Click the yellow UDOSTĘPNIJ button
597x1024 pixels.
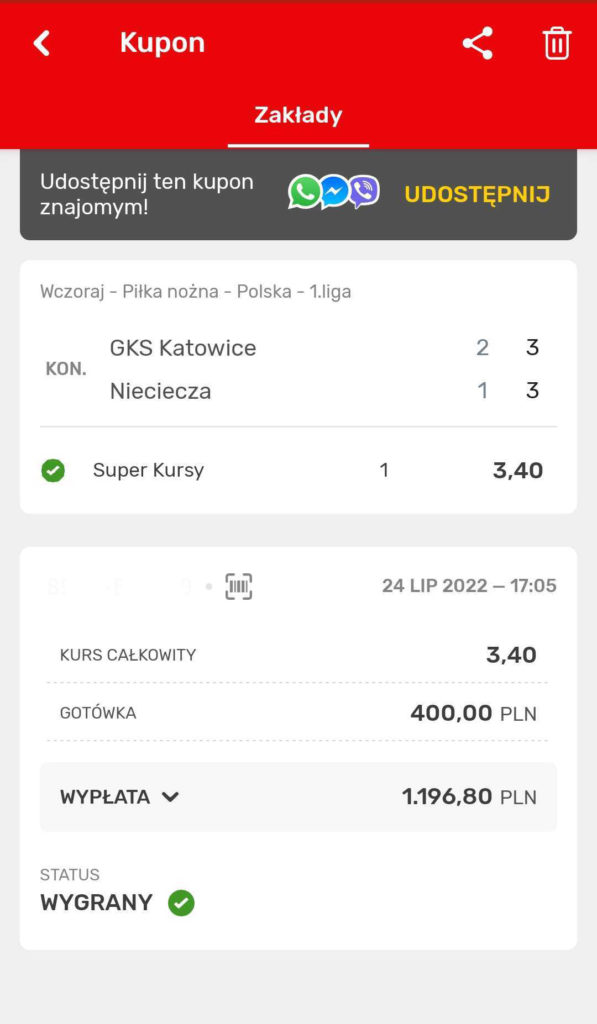tap(477, 194)
